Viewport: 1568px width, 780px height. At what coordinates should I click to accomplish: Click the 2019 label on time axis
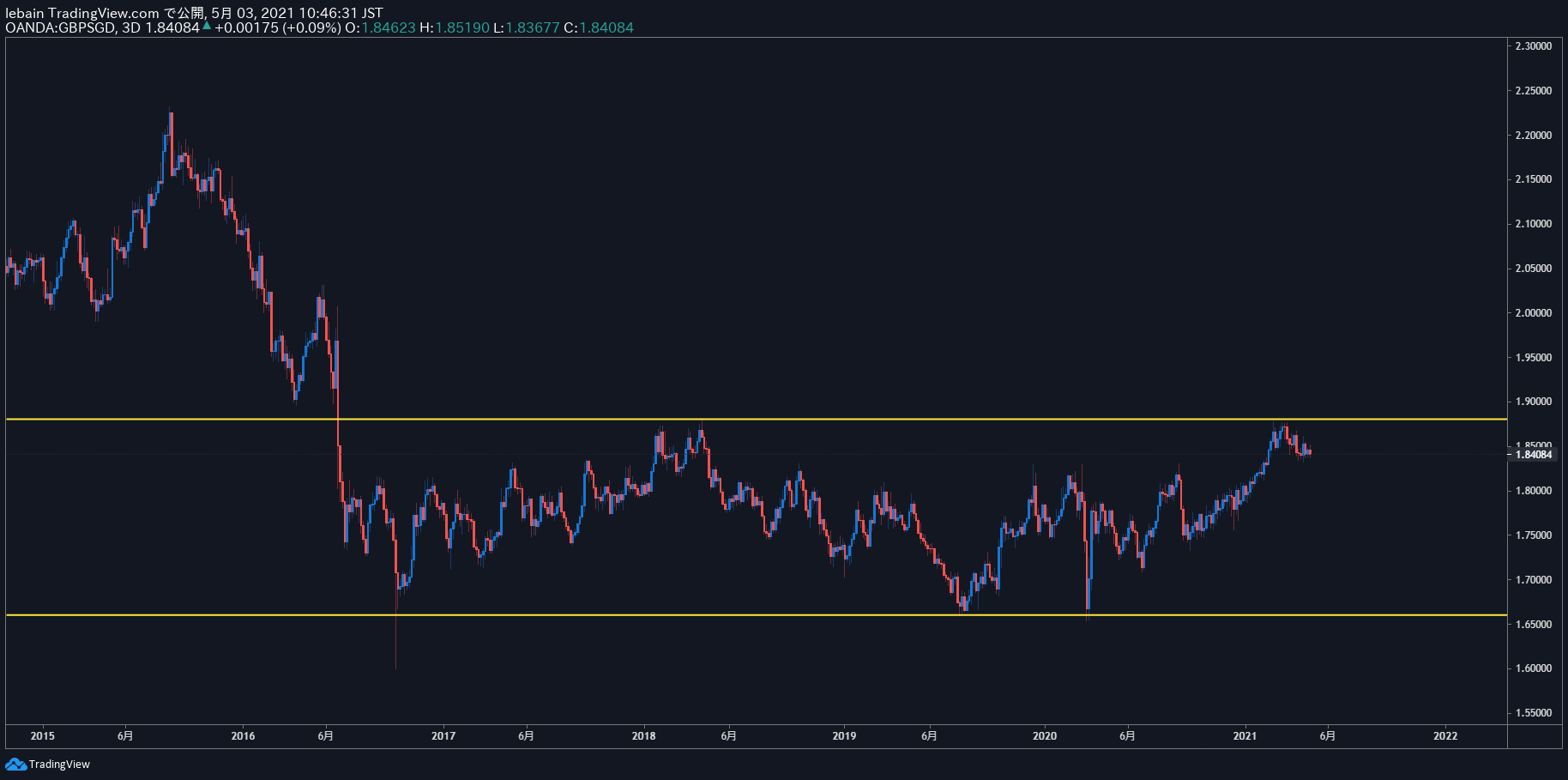pos(844,736)
